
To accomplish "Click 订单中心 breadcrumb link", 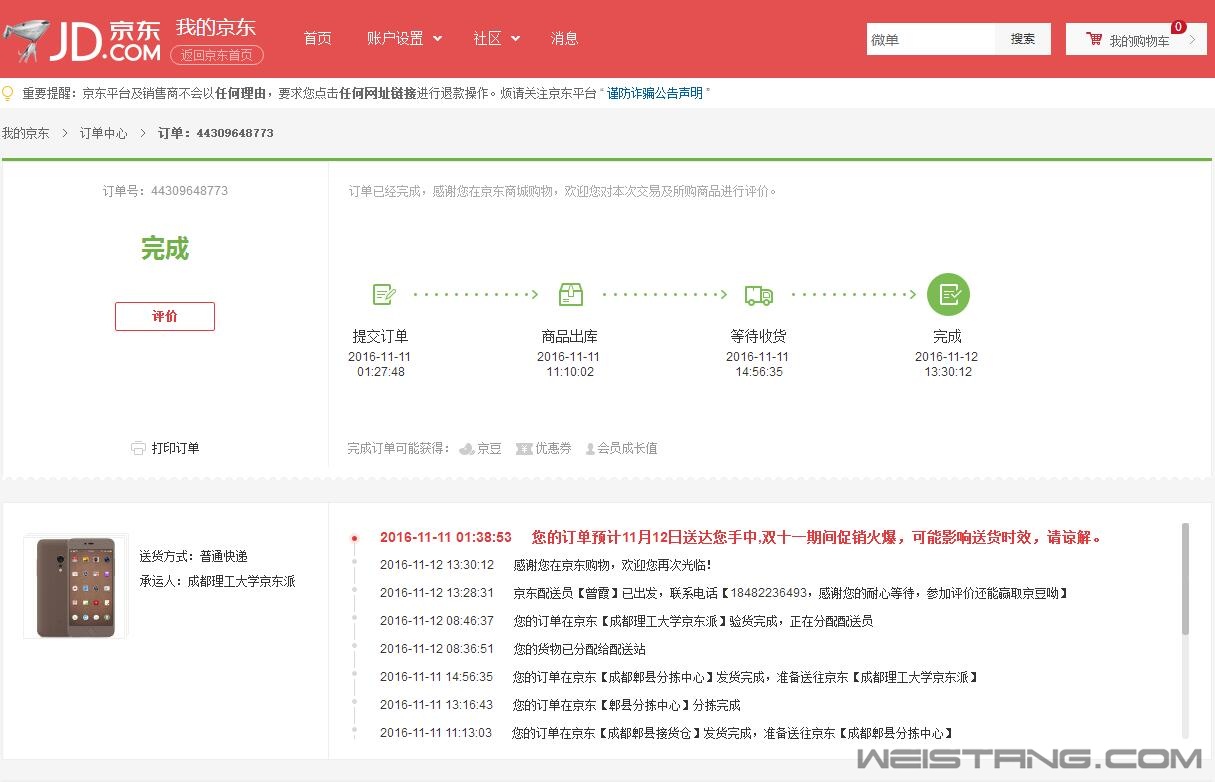I will (104, 133).
